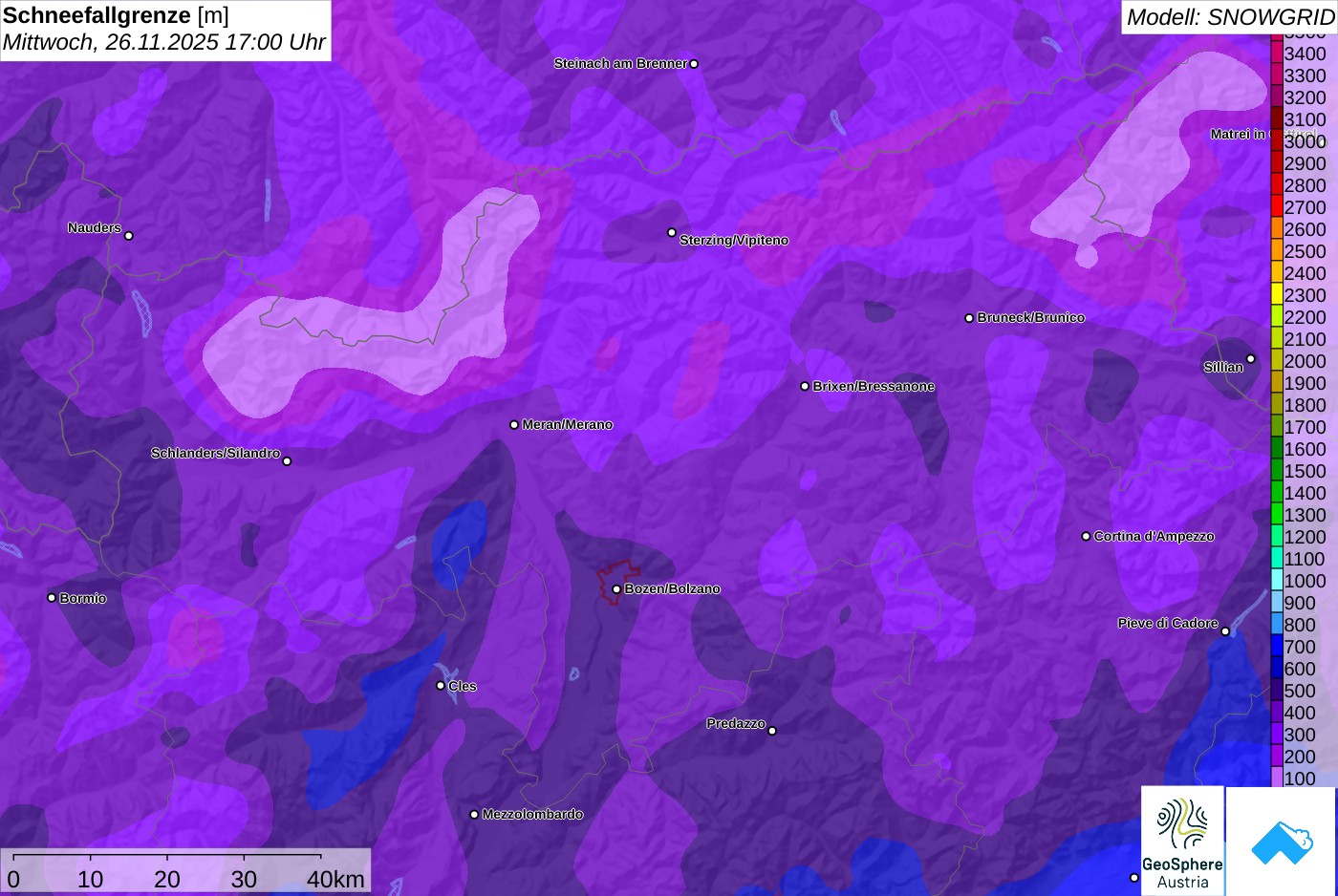Pick the 3000 dark red legend swatch
1338x896 pixels.
click(1276, 141)
